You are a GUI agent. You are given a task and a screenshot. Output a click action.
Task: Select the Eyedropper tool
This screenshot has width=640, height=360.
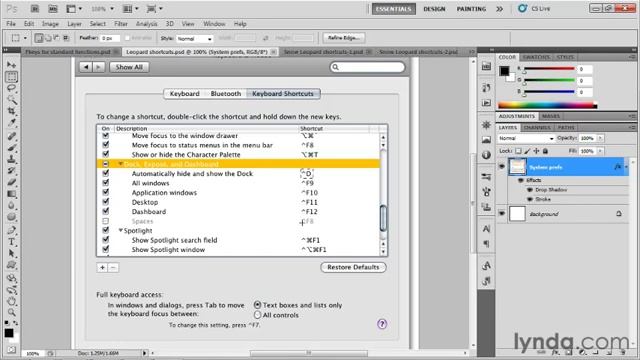[11, 122]
